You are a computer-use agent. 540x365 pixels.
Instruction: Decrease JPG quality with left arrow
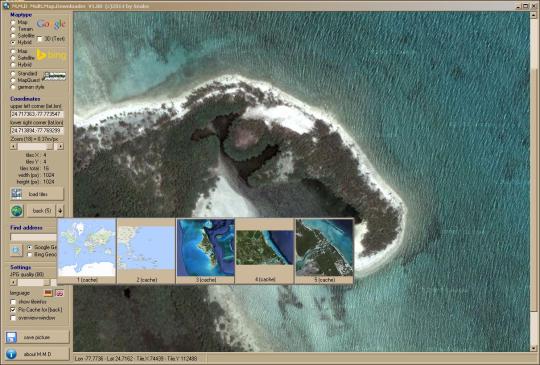(13, 282)
